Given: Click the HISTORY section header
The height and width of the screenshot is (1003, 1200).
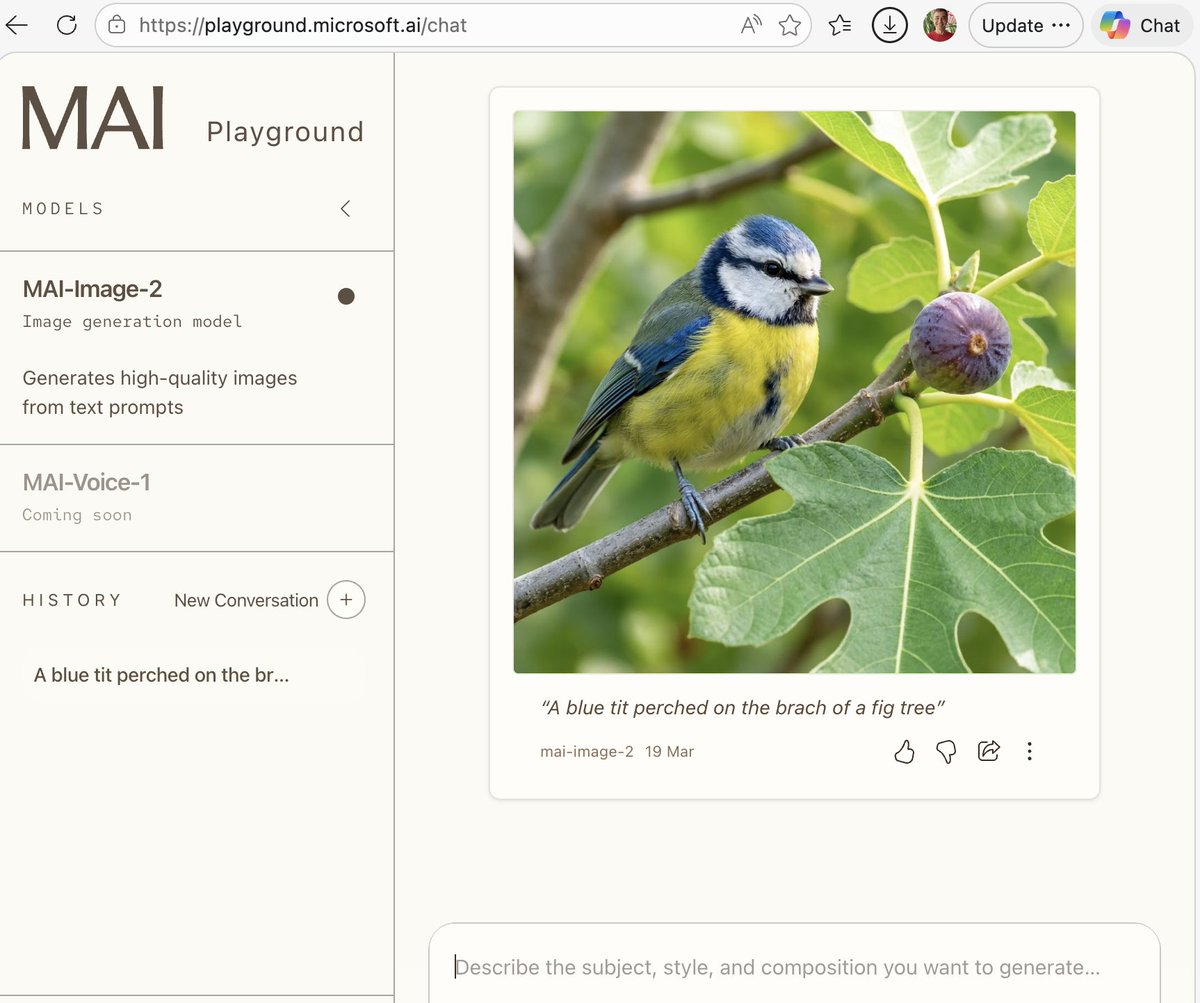Looking at the screenshot, I should click(x=72, y=600).
